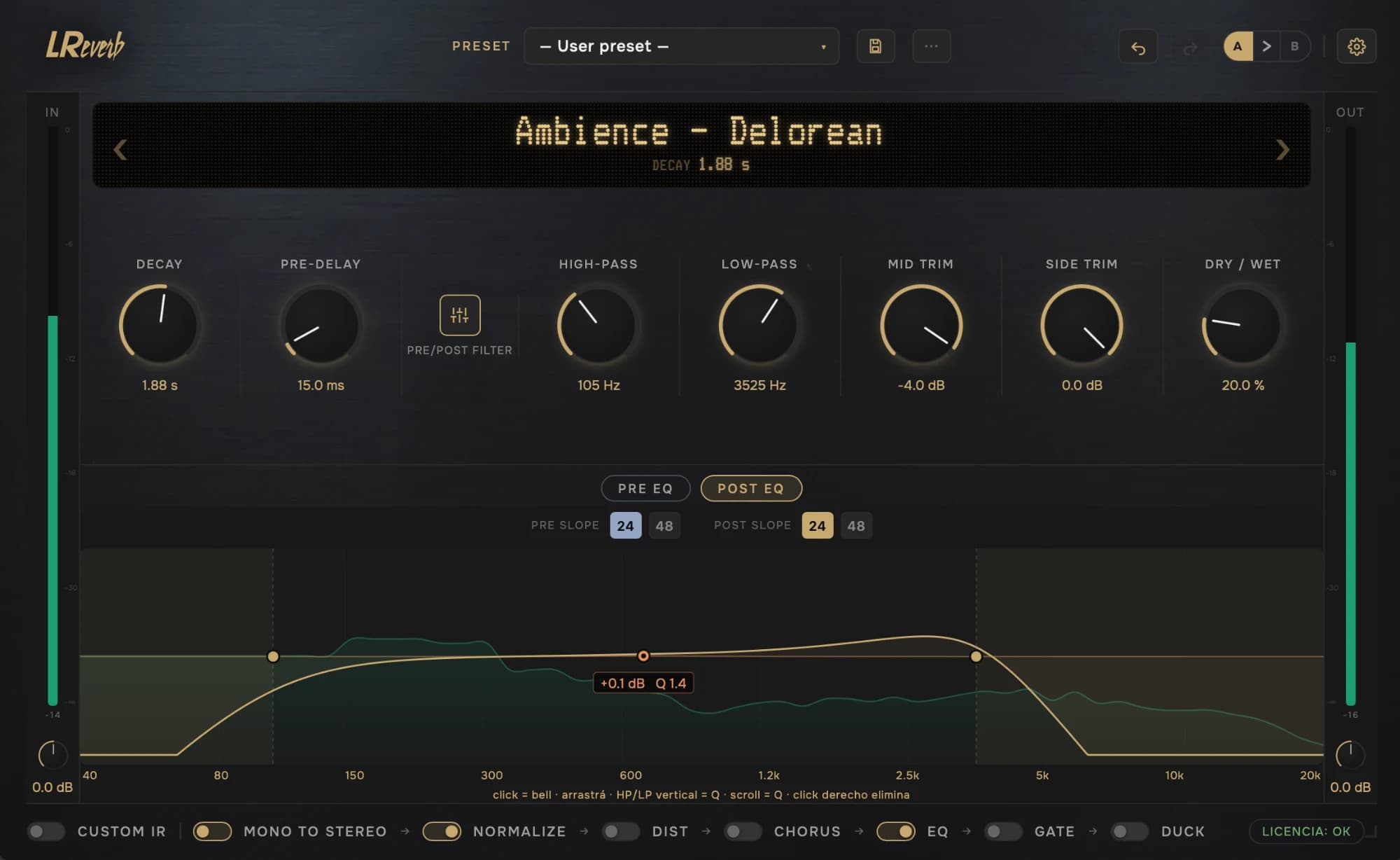Select the B state slot
This screenshot has height=860, width=1400.
click(1294, 46)
